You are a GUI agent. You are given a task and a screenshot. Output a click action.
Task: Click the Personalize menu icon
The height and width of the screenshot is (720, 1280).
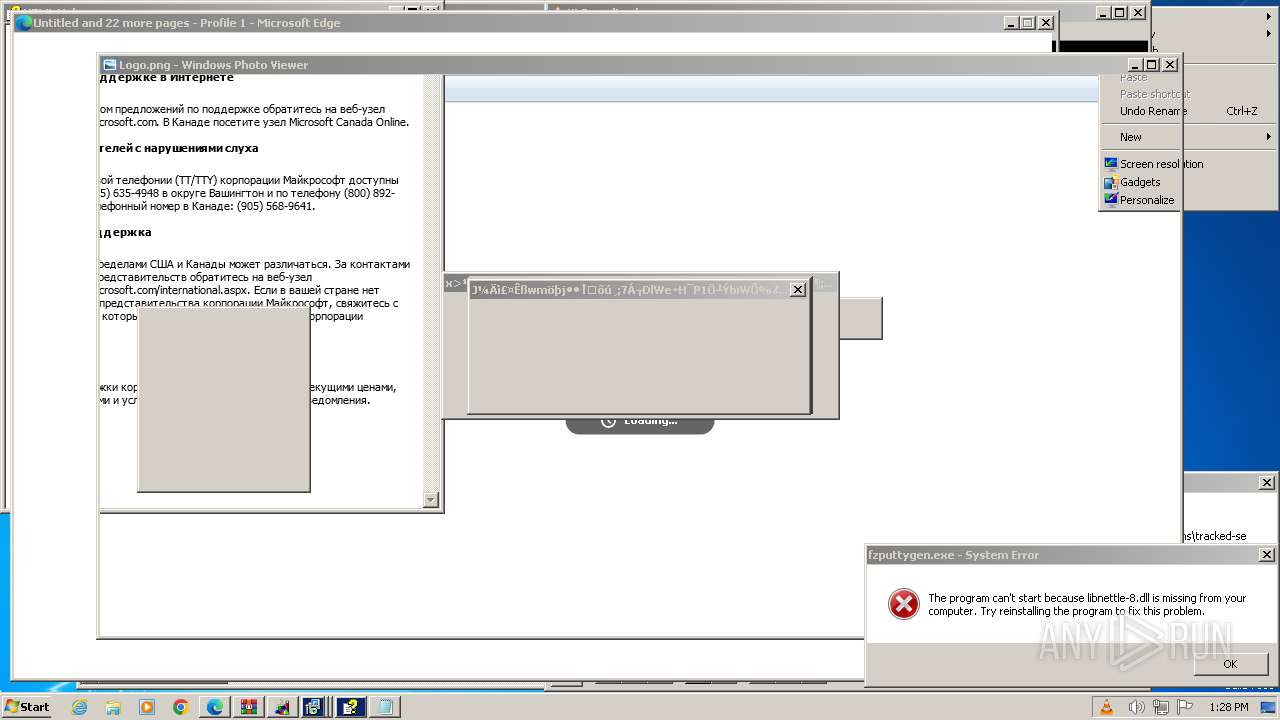[x=1110, y=200]
